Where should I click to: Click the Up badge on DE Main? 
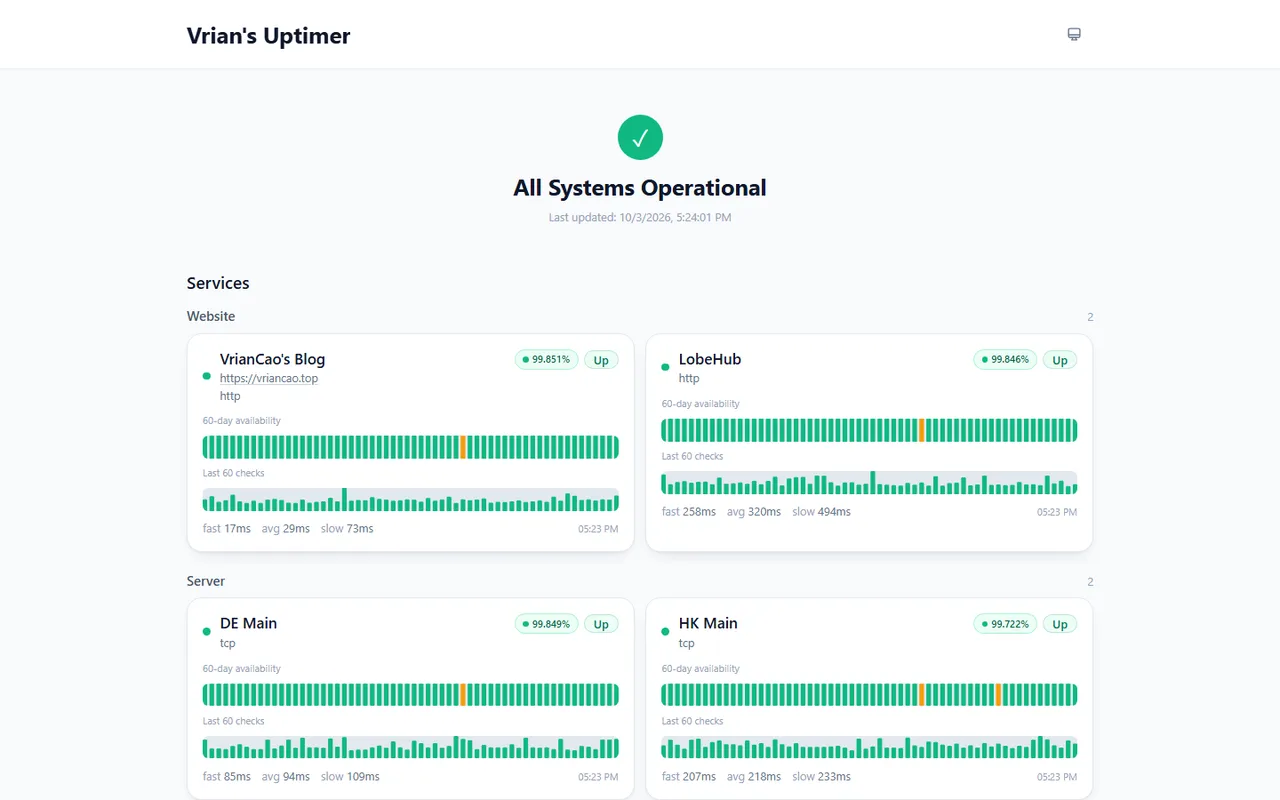coord(601,624)
